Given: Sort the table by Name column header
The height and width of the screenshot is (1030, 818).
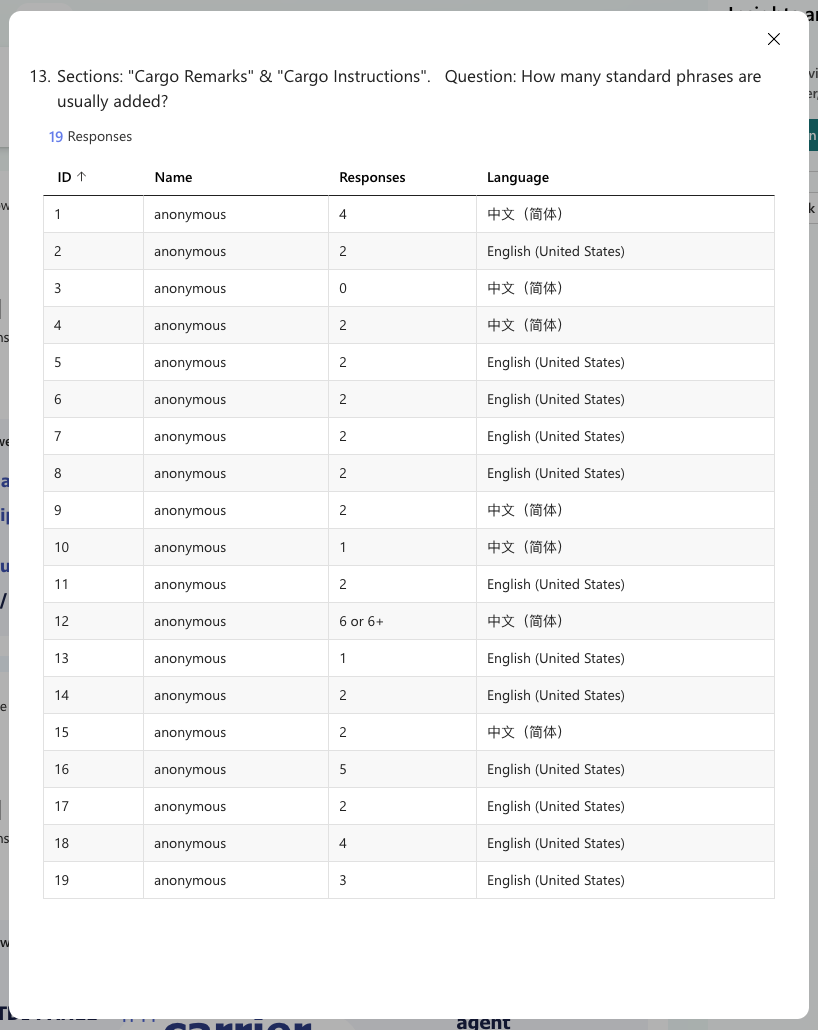Looking at the screenshot, I should point(173,177).
